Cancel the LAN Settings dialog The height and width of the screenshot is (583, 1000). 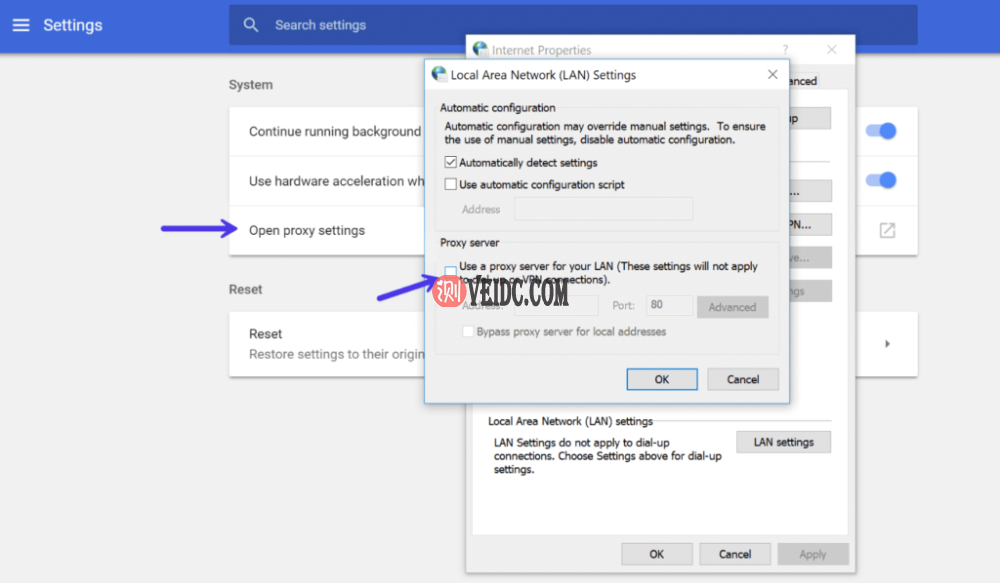742,379
